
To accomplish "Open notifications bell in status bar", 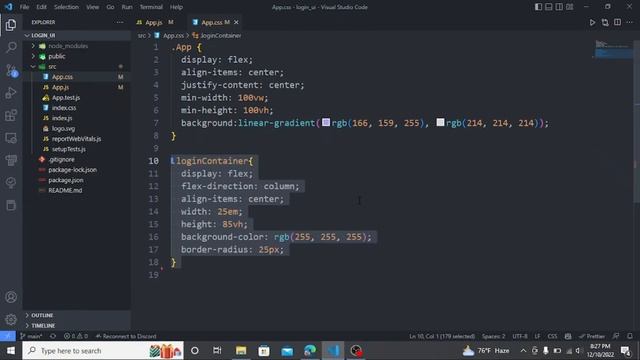I will [630, 336].
